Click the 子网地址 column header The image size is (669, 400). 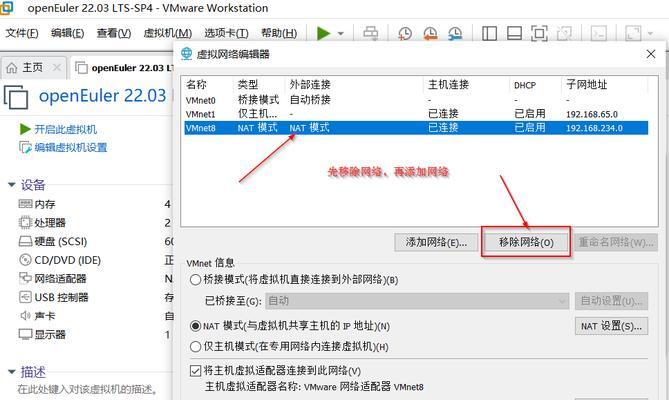587,84
